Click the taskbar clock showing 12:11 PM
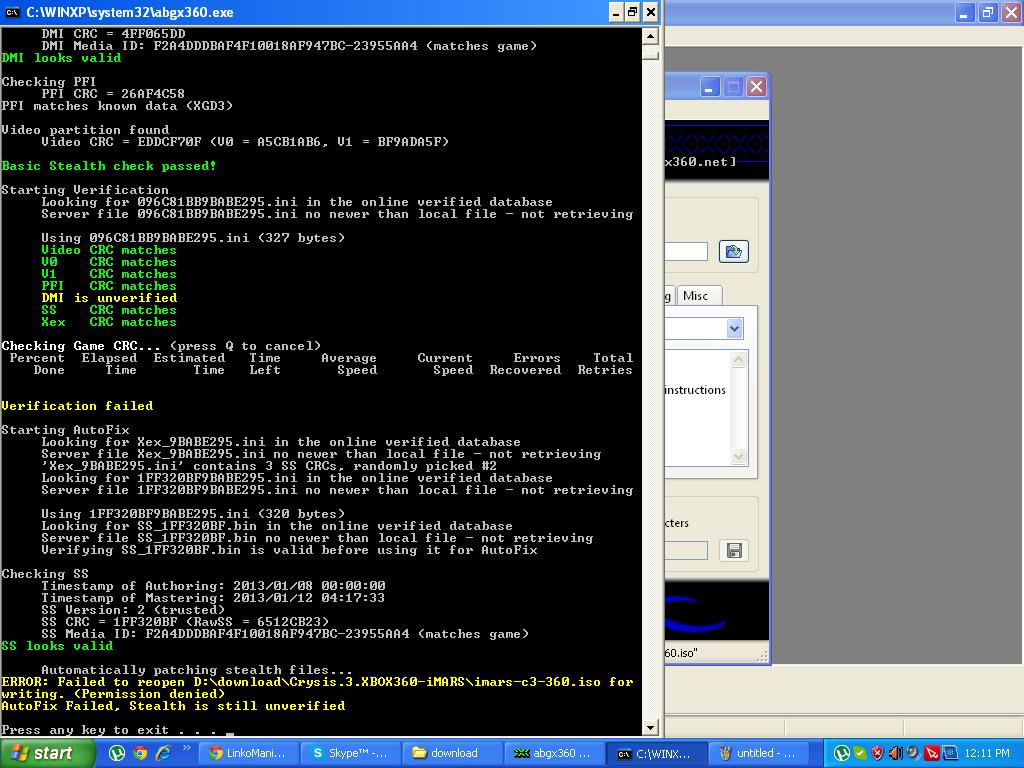Viewport: 1024px width, 768px height. tap(986, 753)
